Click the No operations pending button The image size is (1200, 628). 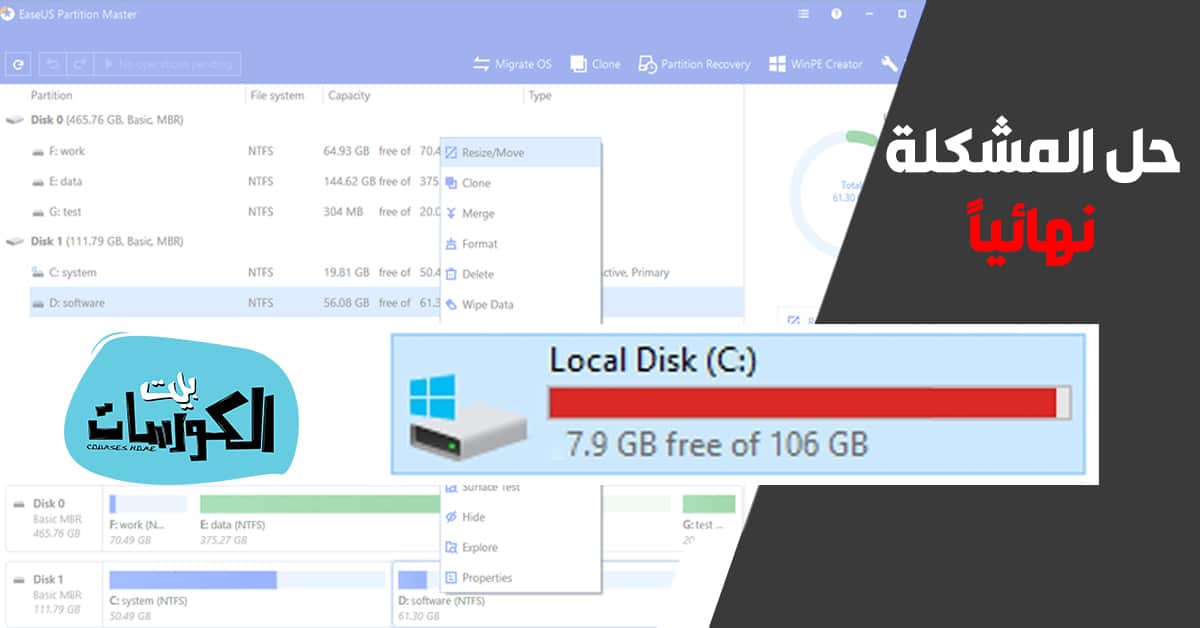point(167,64)
